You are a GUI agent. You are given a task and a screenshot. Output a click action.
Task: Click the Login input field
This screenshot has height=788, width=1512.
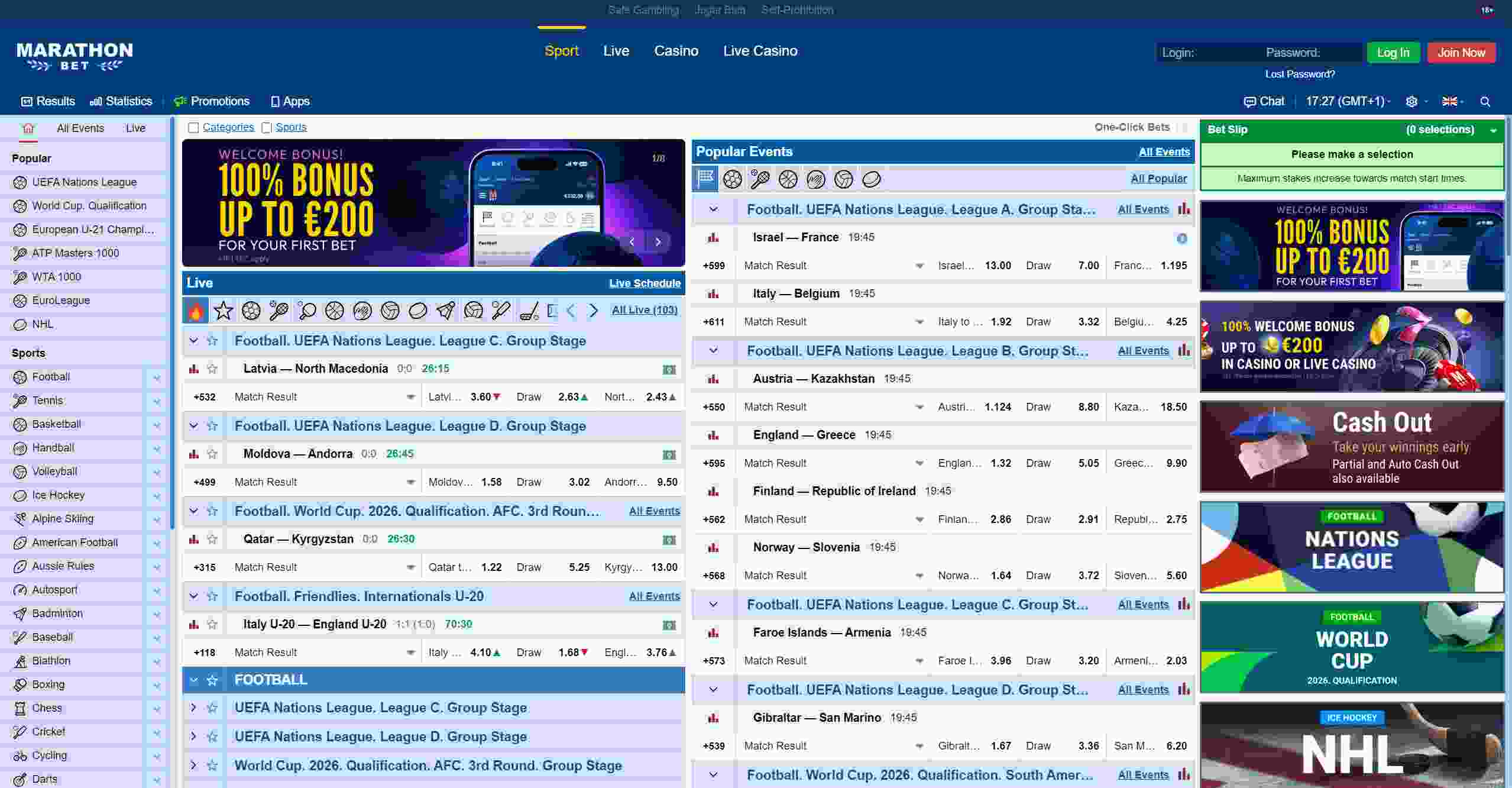(1208, 53)
